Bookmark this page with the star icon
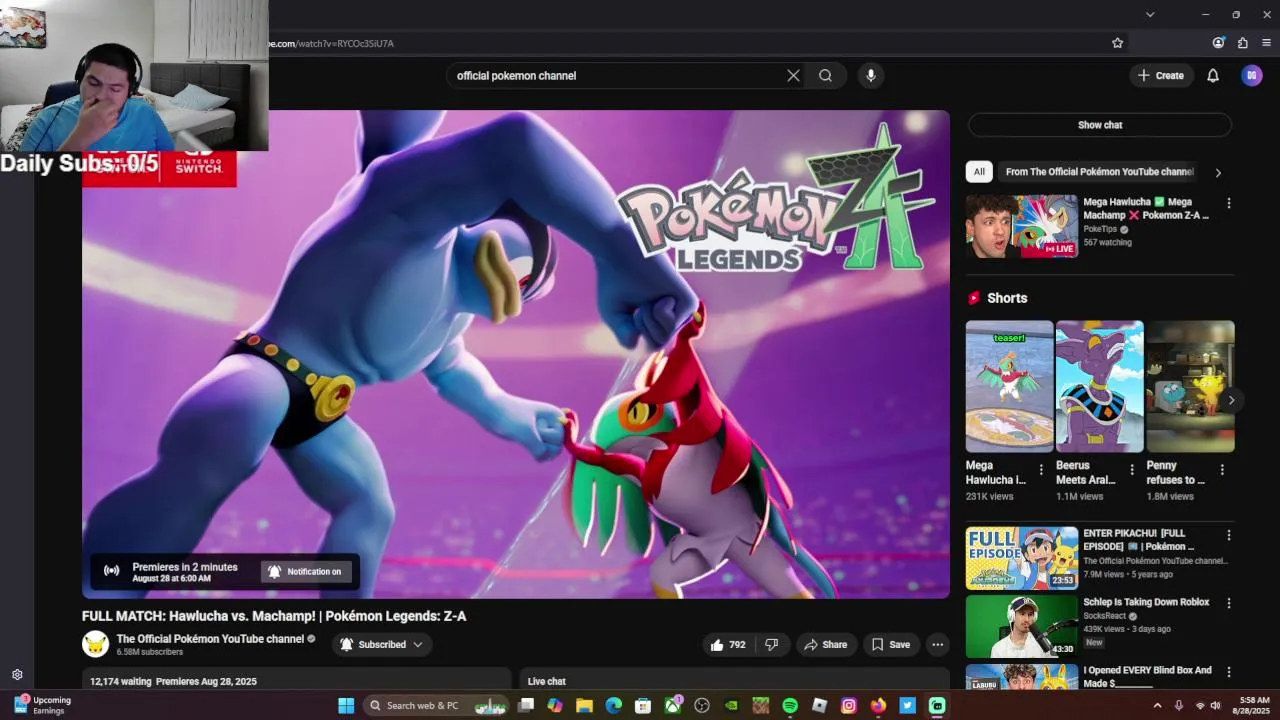This screenshot has width=1280, height=720. (1118, 43)
